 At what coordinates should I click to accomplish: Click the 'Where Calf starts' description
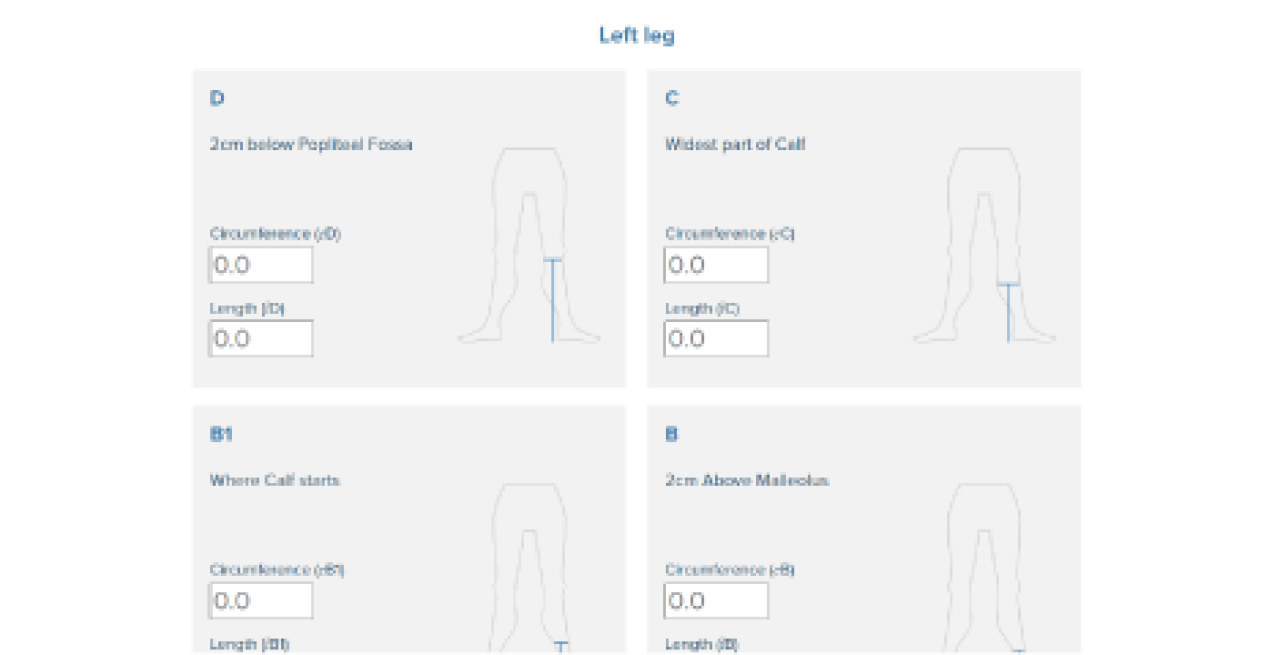click(x=275, y=480)
